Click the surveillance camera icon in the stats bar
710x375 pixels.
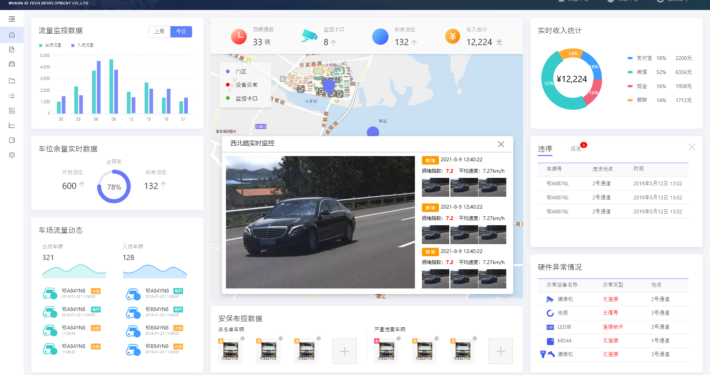pos(310,36)
